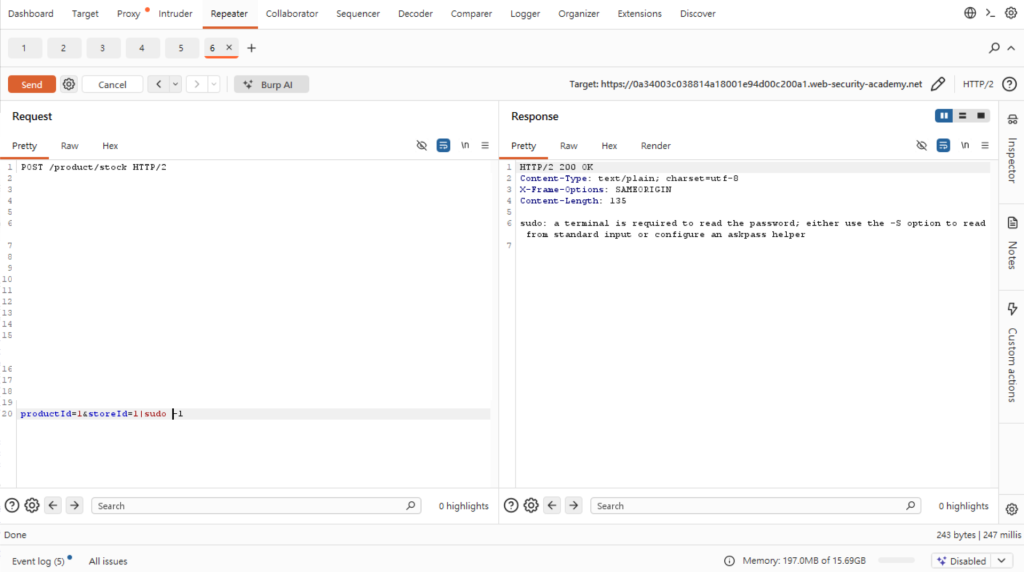Toggle hide non-printable chars in Request
Image resolution: width=1024 pixels, height=572 pixels.
(422, 145)
